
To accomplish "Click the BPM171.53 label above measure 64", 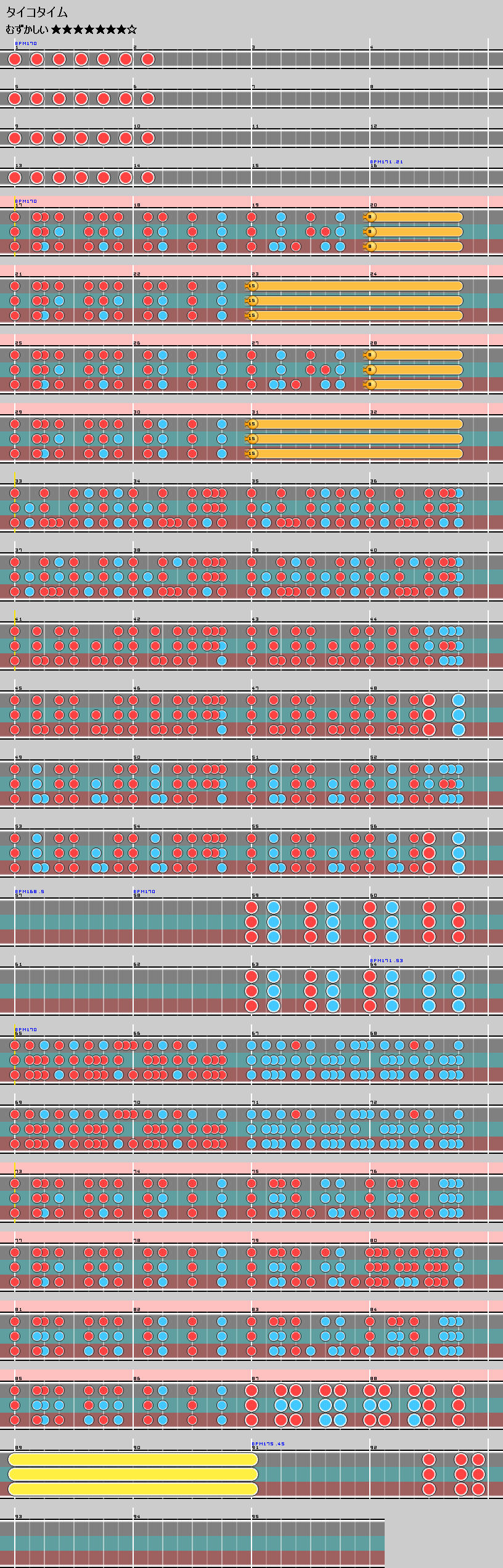I will point(386,960).
